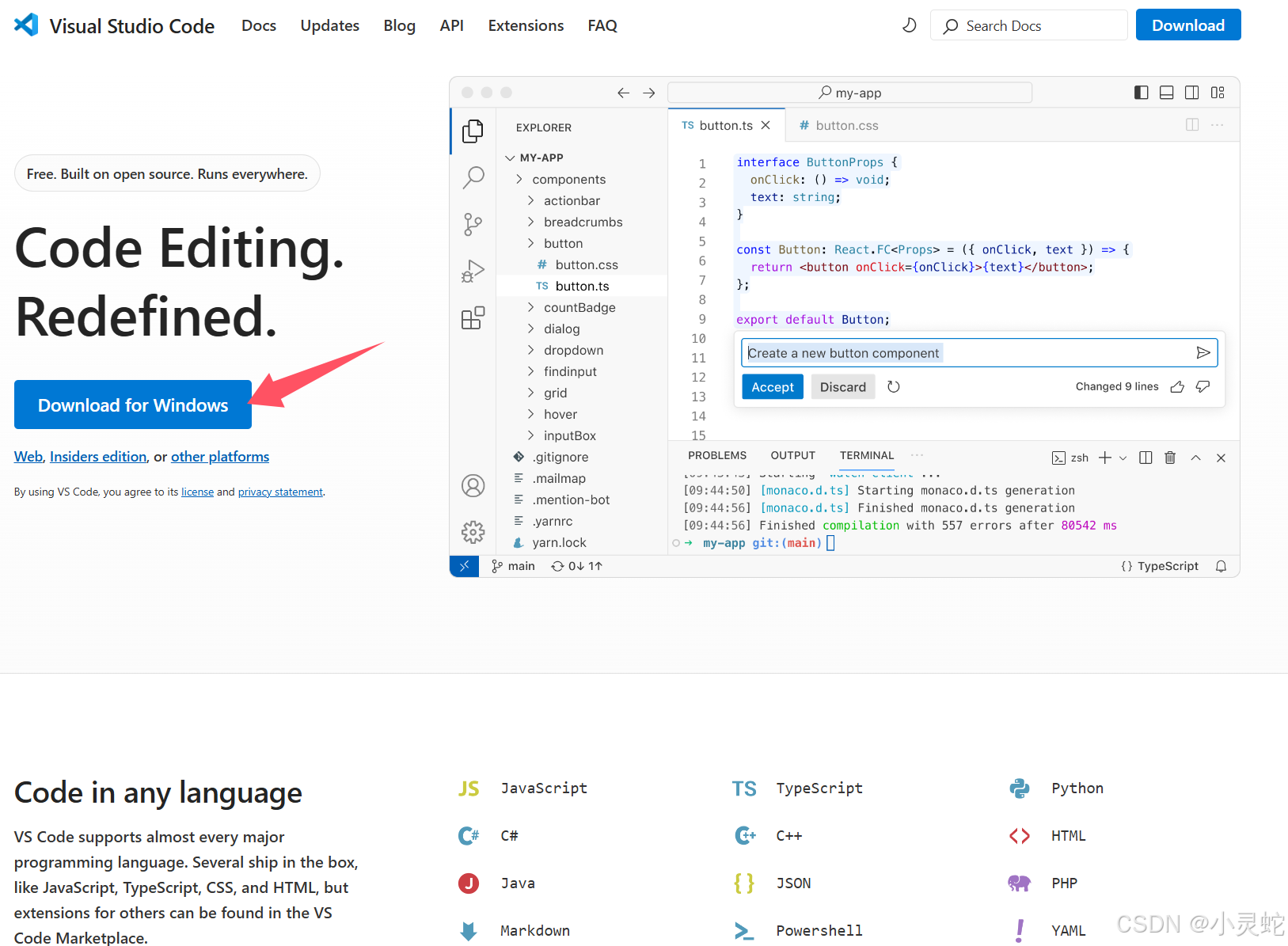Click Download for Windows button
The image size is (1288, 946).
pos(133,405)
